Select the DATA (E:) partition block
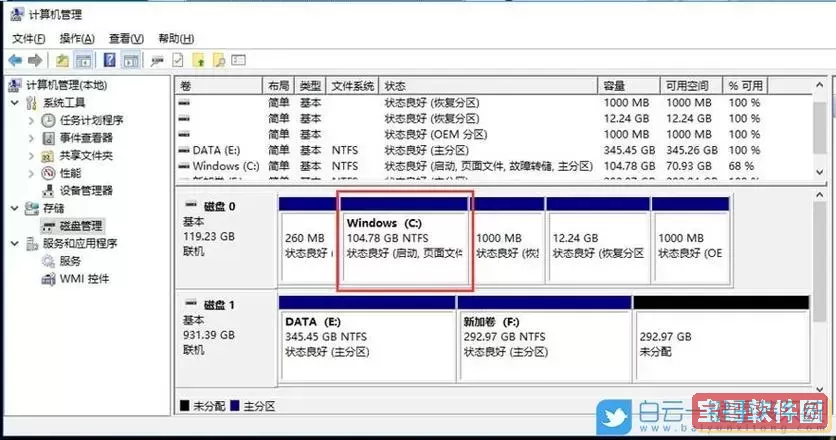Screen dimensions: 836x440 tap(367, 339)
